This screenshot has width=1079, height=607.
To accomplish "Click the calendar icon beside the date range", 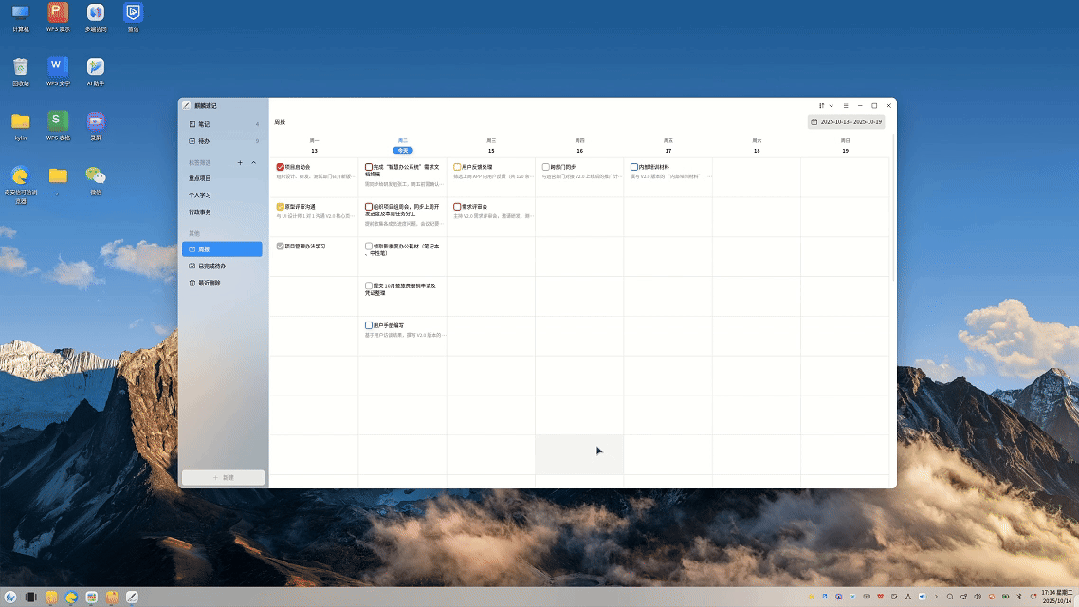I will click(x=815, y=122).
